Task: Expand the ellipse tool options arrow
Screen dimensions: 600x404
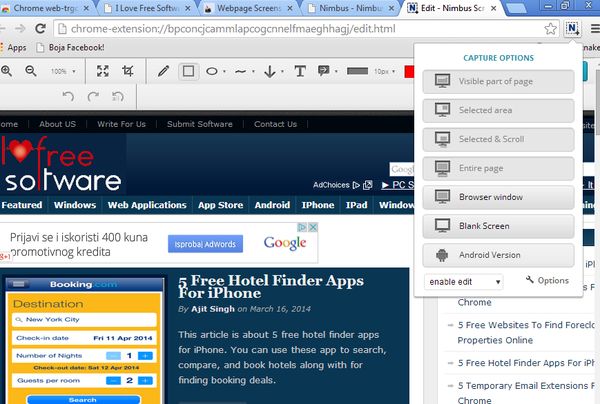Action: [x=224, y=71]
